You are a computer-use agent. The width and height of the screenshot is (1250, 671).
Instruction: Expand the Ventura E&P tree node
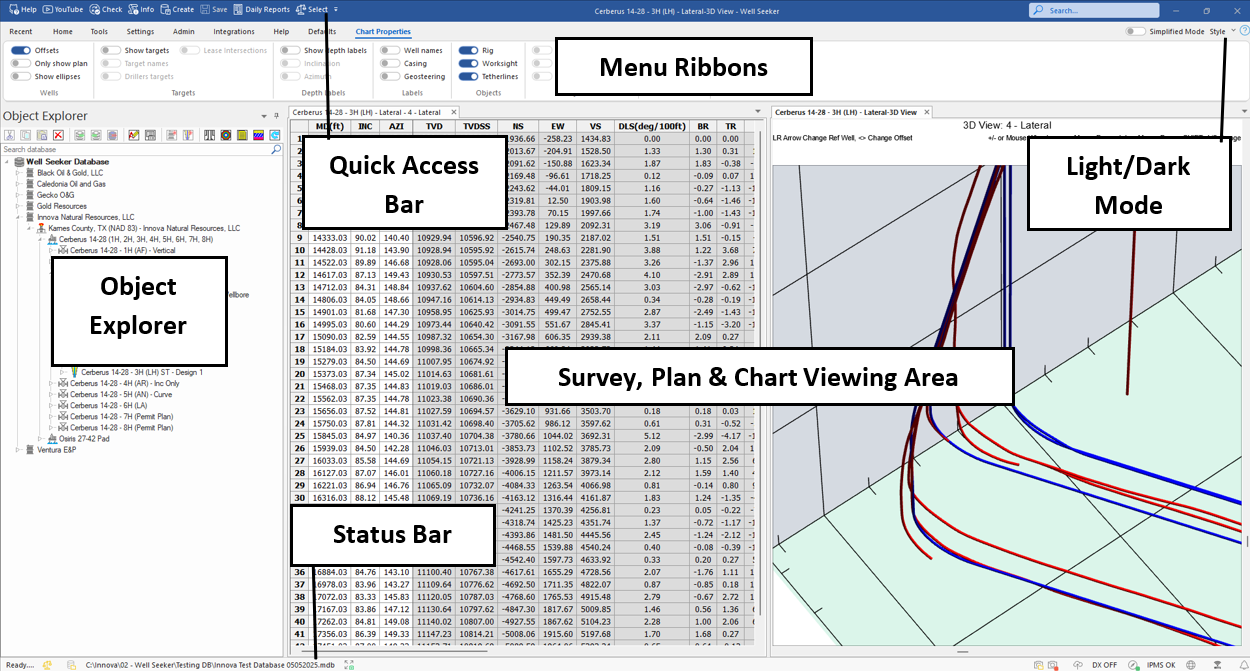tap(17, 450)
